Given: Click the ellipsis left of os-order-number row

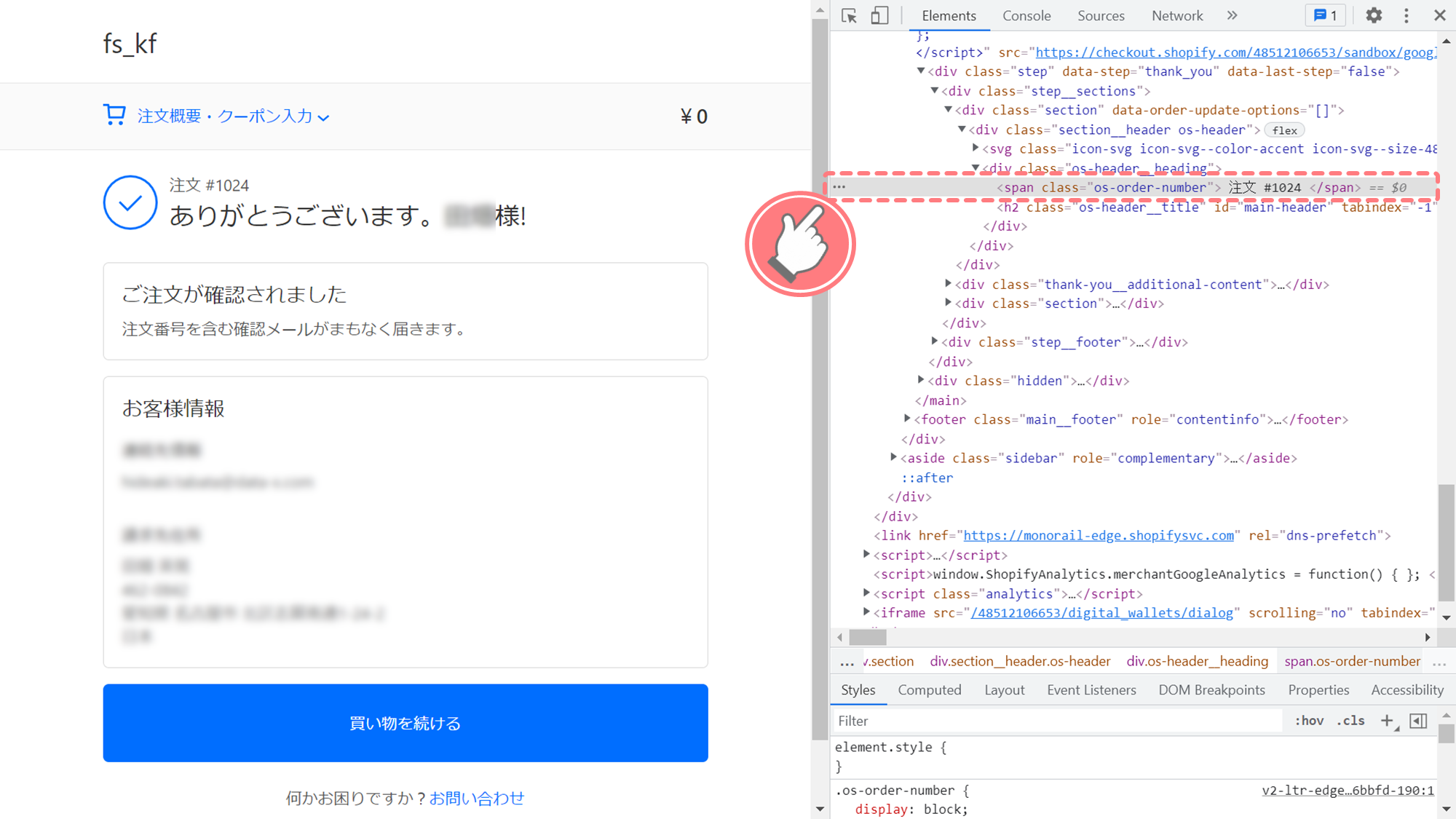Looking at the screenshot, I should [839, 187].
